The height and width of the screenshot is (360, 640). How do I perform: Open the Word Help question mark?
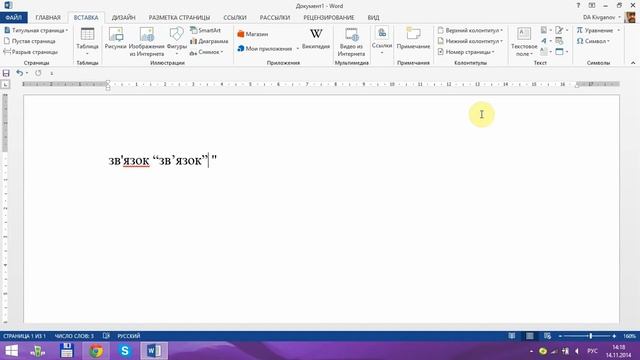point(578,5)
